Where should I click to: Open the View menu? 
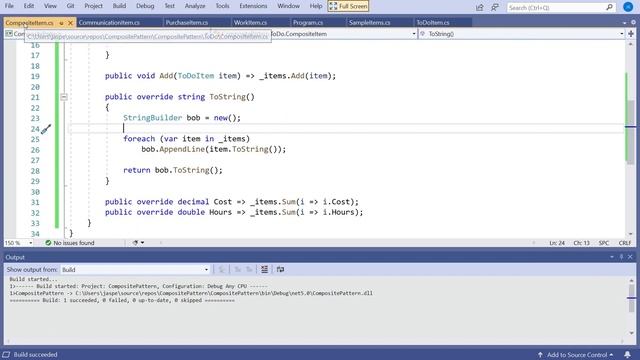(x=50, y=6)
